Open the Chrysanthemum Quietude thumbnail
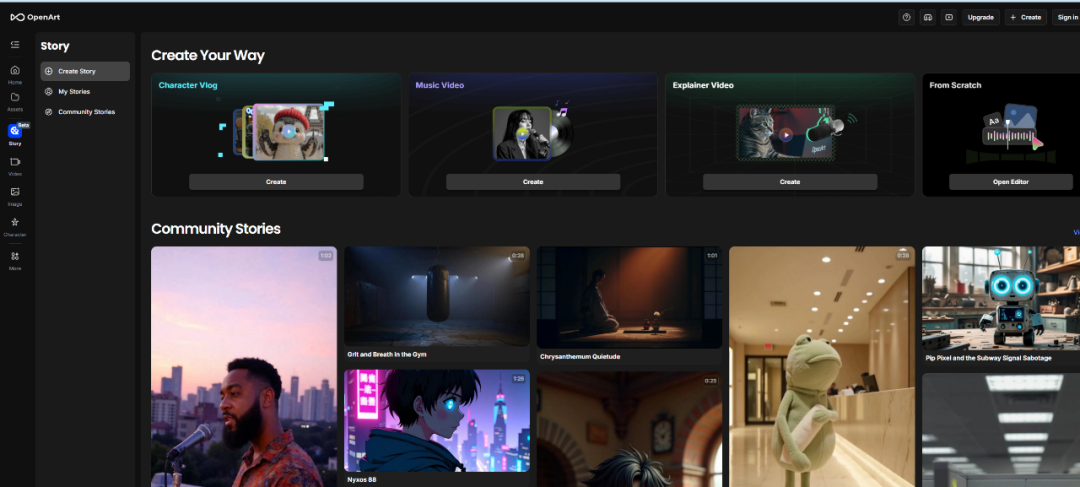This screenshot has height=487, width=1080. (630, 298)
